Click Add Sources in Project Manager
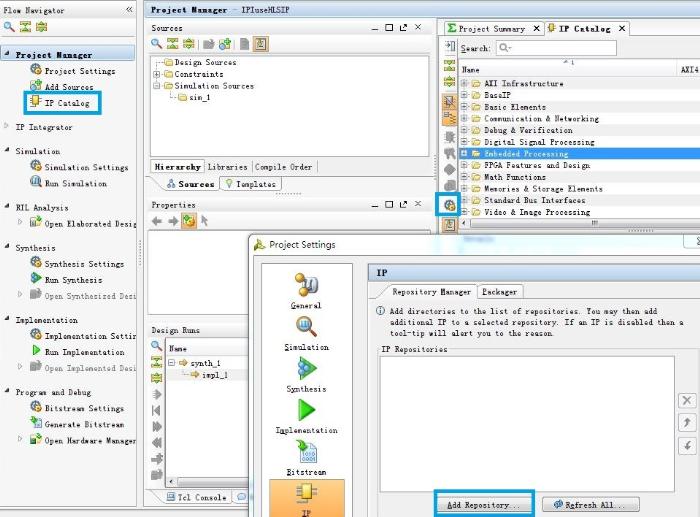The width and height of the screenshot is (700, 517). point(68,87)
